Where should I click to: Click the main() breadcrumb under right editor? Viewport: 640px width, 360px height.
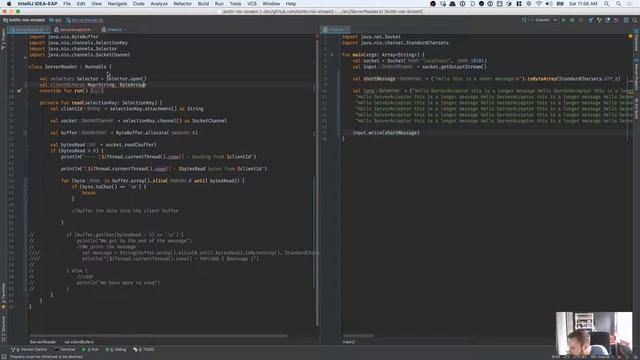point(349,342)
